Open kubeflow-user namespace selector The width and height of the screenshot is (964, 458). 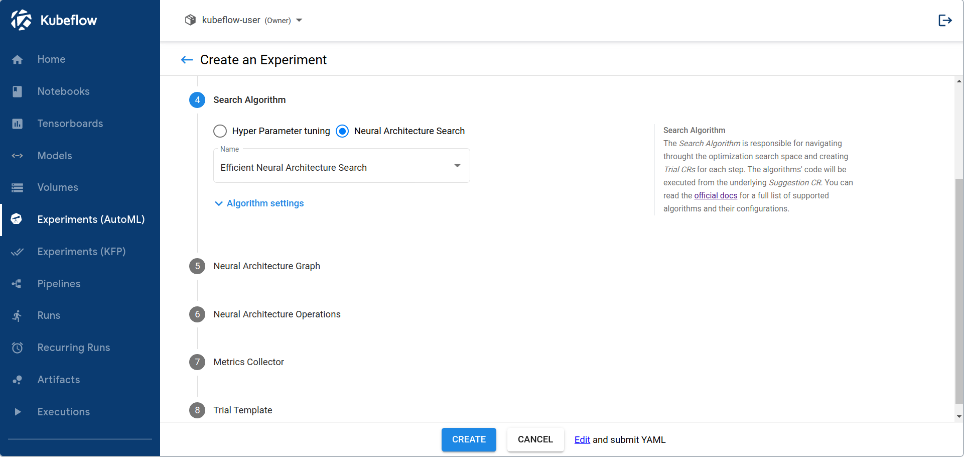[244, 20]
